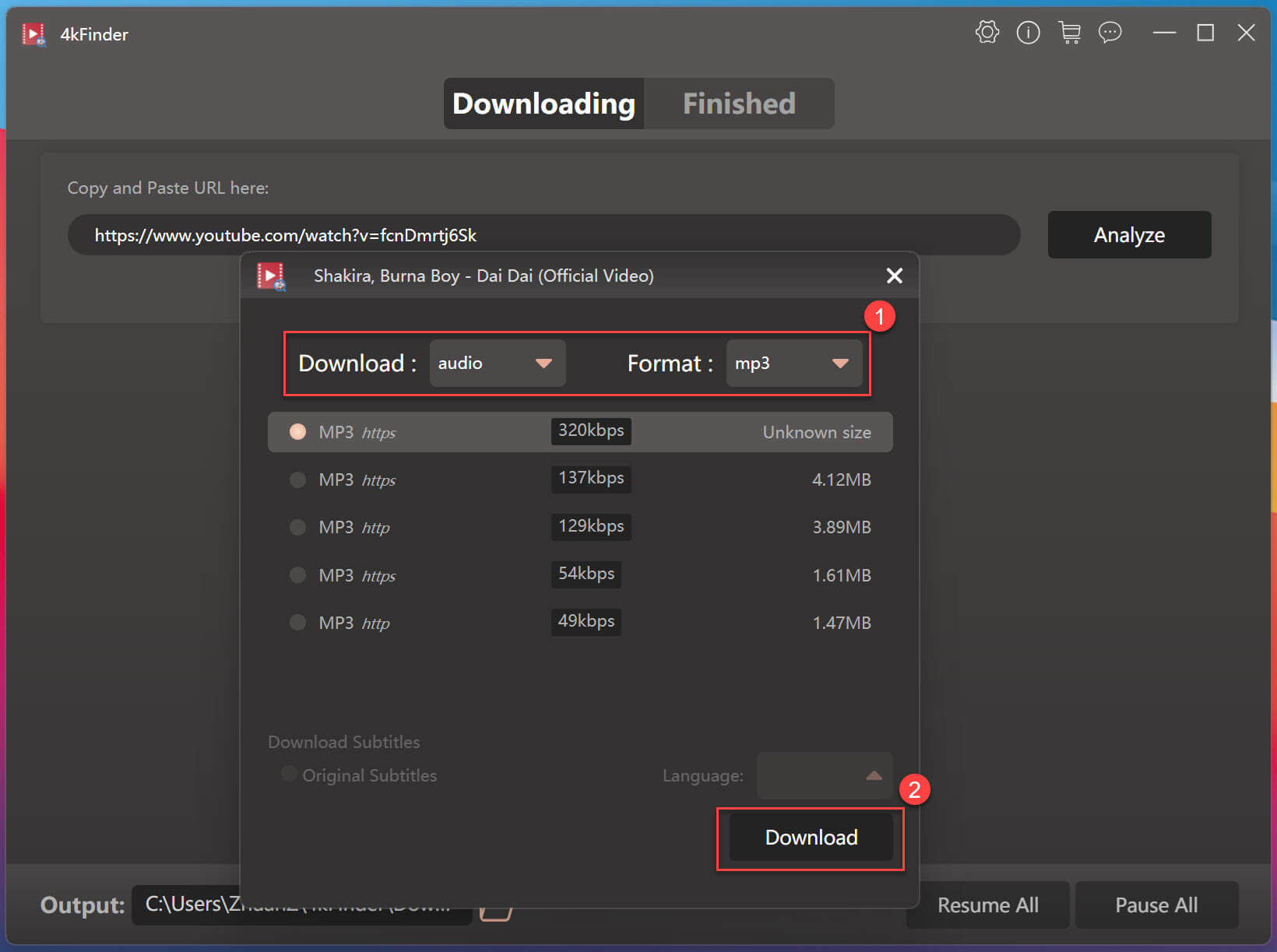Image resolution: width=1277 pixels, height=952 pixels.
Task: Select the MP3 54kbps radio option
Action: (x=297, y=575)
